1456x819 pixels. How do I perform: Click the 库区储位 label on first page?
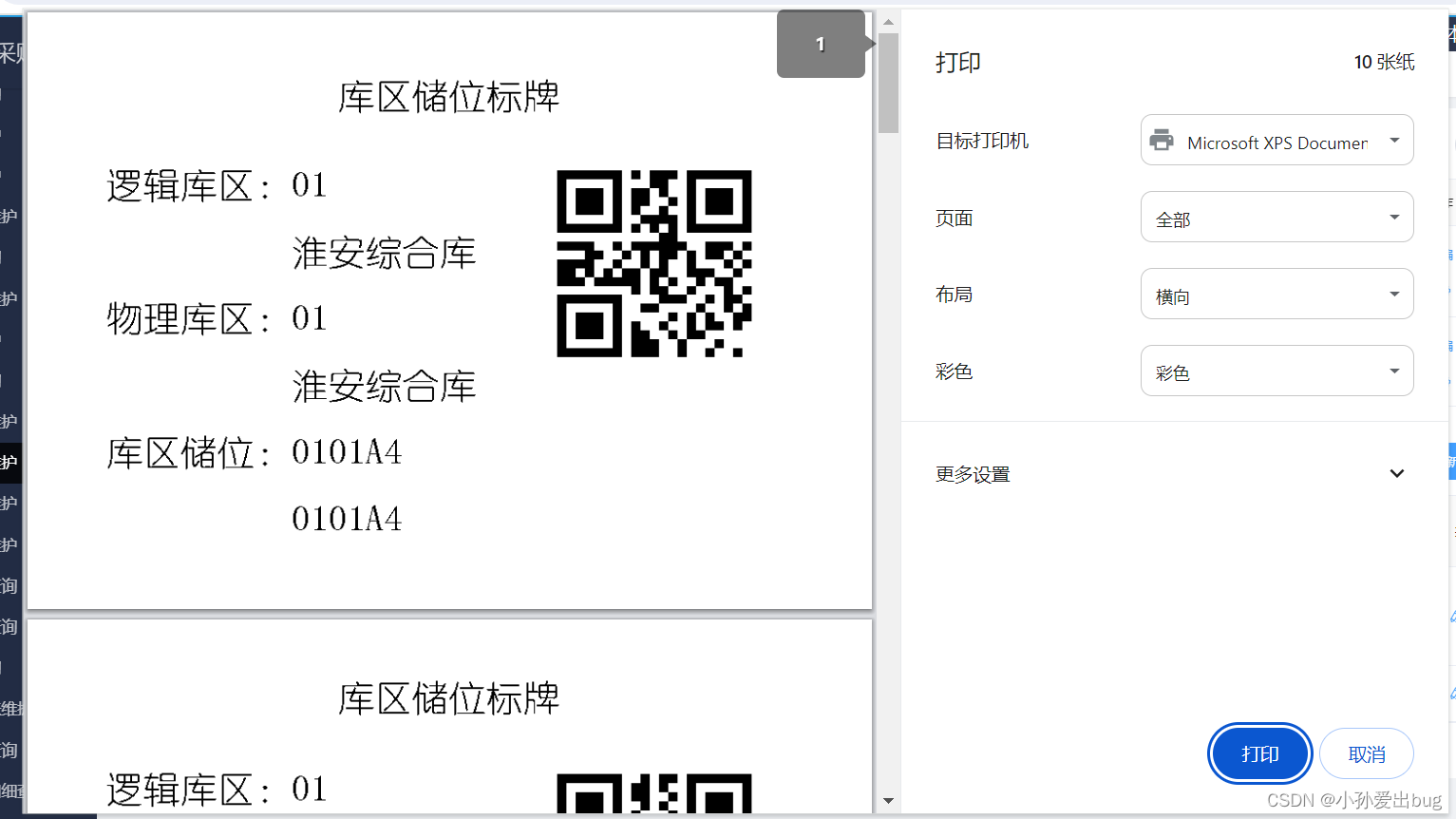188,453
